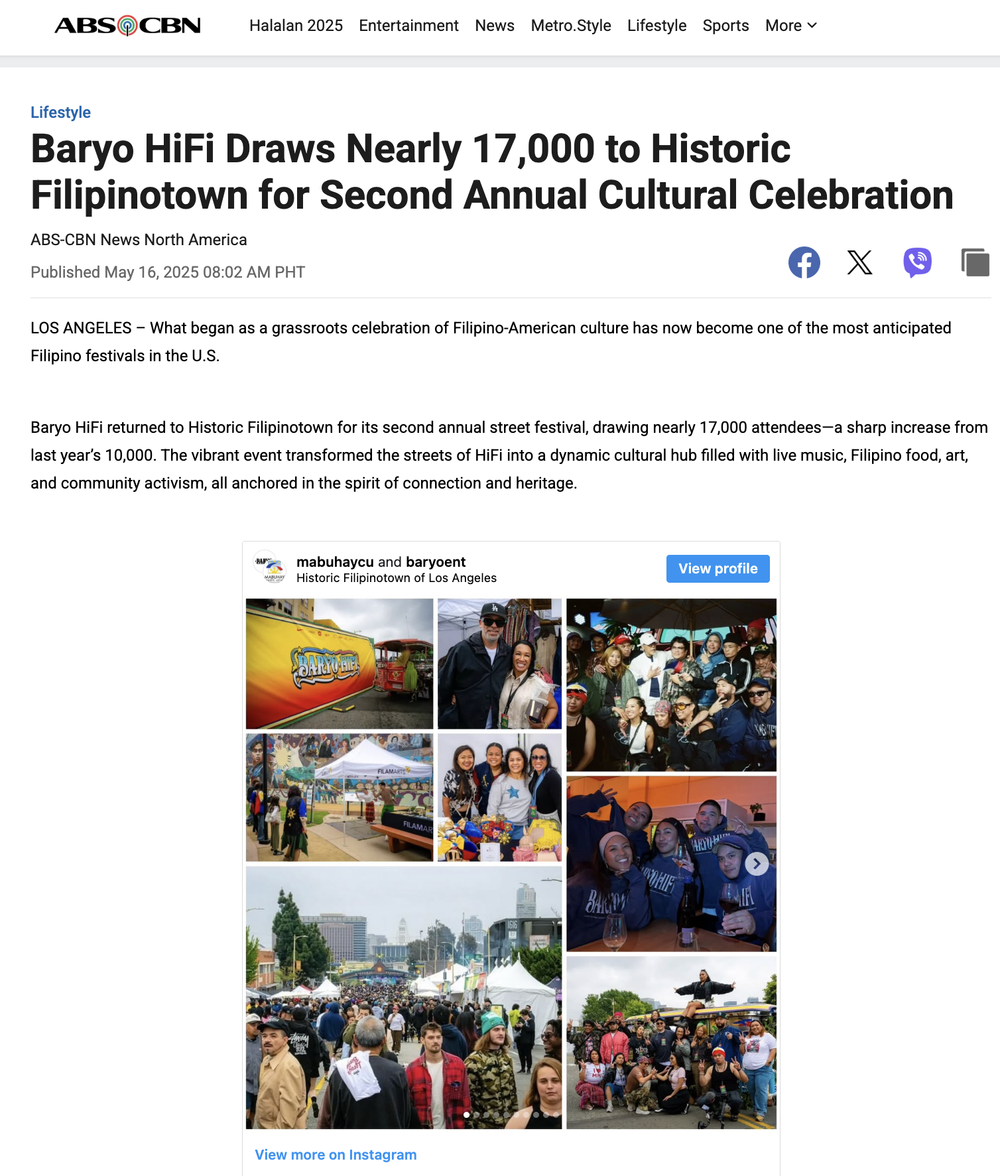Open the photo of the couple in front of the clothing rack
1000x1176 pixels.
point(500,664)
